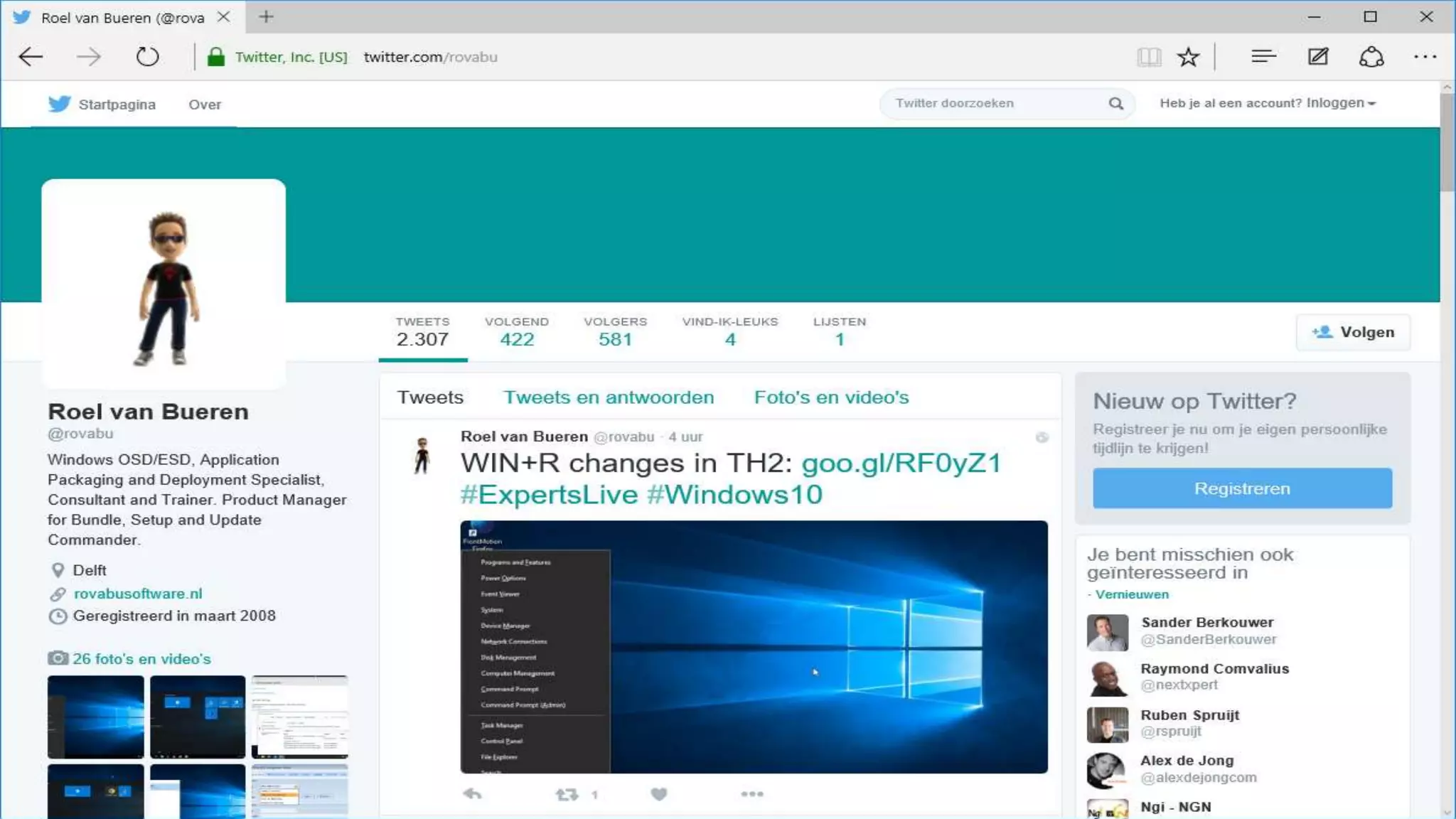
Task: Expand the Inloggen login dropdown
Action: tap(1340, 103)
